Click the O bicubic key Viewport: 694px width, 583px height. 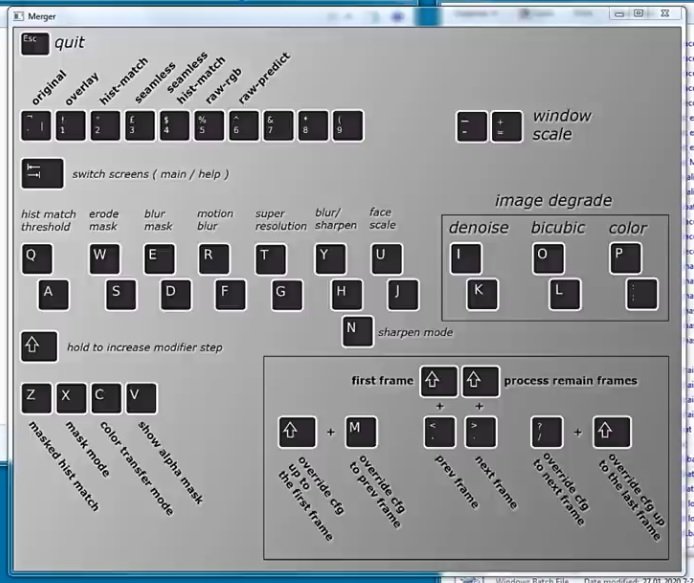(x=548, y=258)
